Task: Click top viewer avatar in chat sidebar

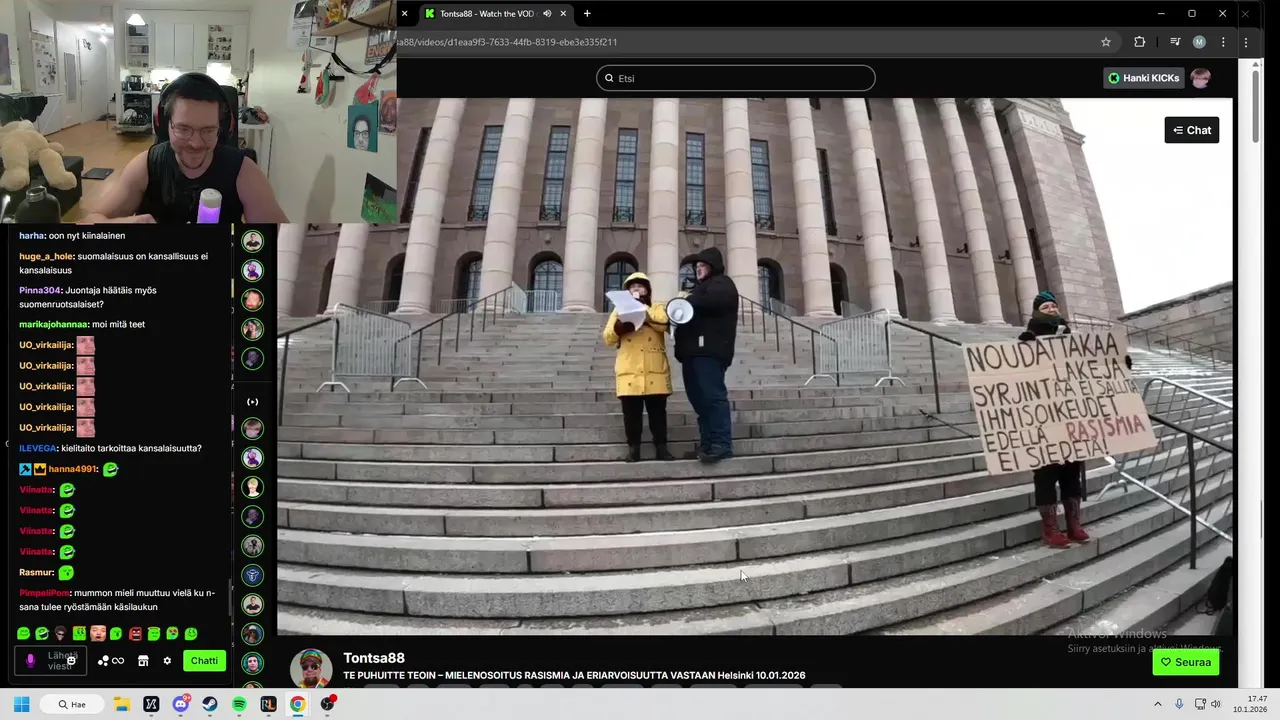Action: pyautogui.click(x=252, y=240)
